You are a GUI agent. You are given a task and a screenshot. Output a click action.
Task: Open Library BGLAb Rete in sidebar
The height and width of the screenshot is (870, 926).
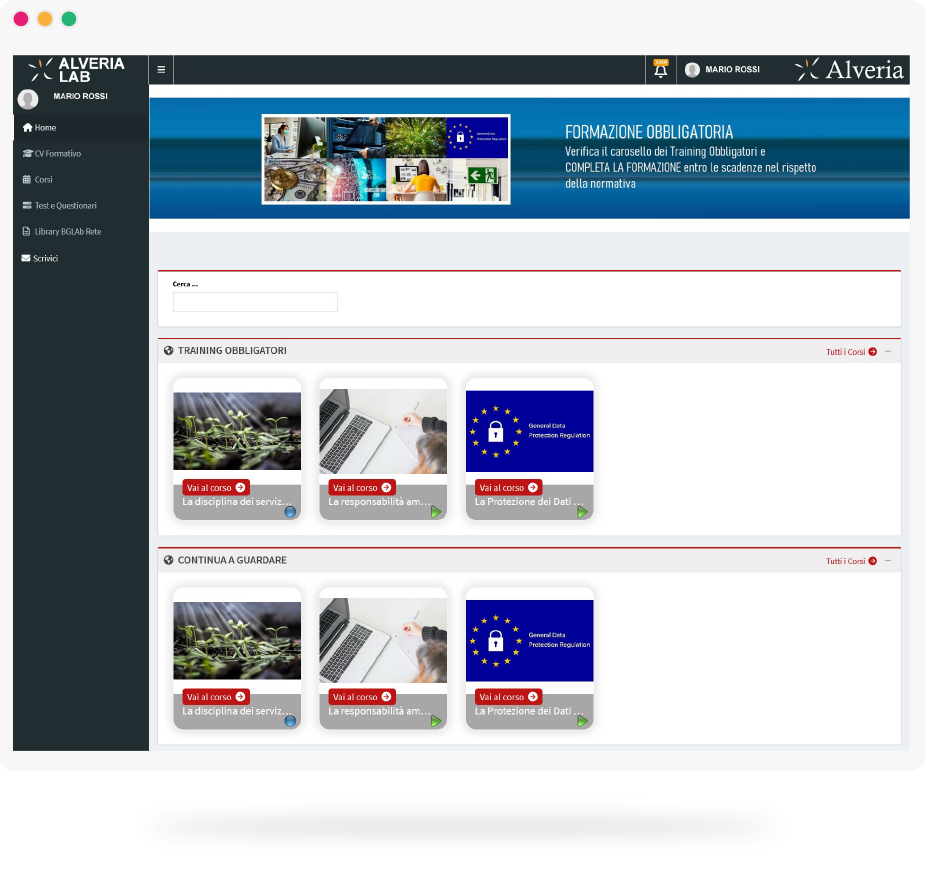click(x=67, y=232)
